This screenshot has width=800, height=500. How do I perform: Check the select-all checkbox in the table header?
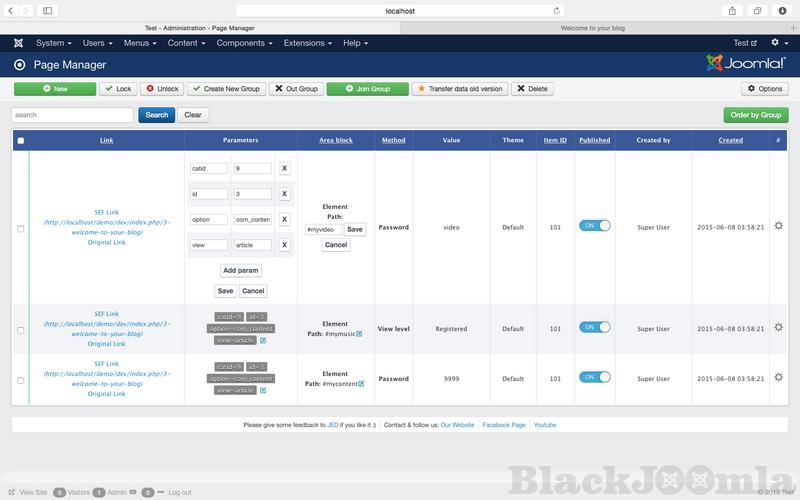click(x=20, y=140)
